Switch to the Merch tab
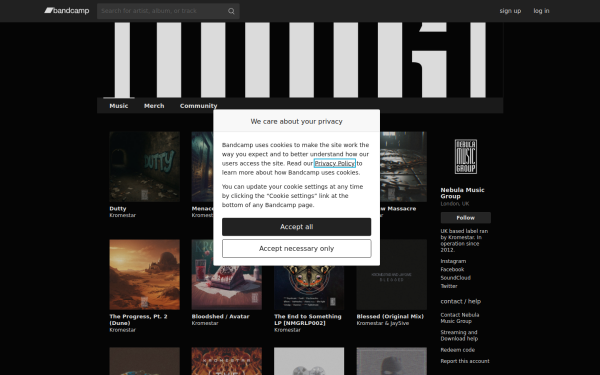600x375 pixels. point(154,106)
